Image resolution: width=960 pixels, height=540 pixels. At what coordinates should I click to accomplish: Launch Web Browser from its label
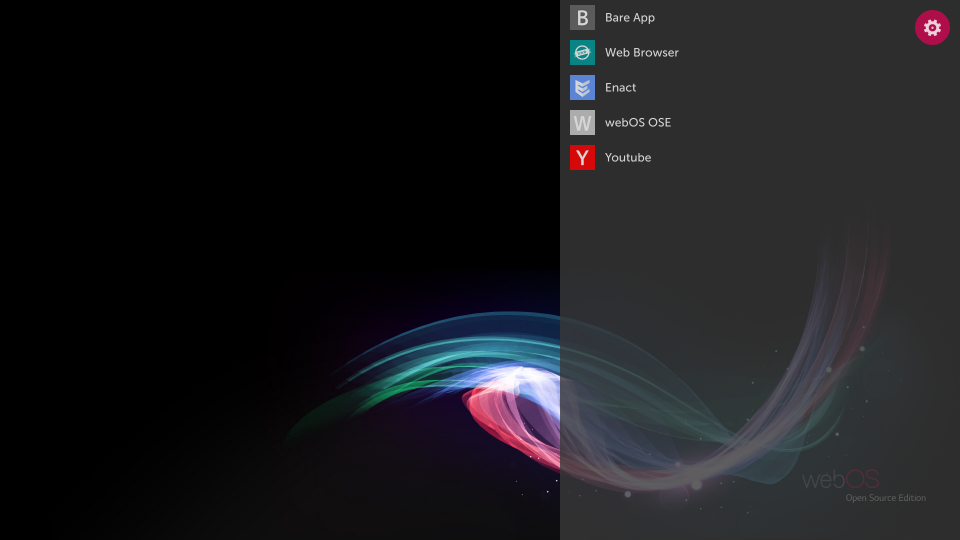[x=642, y=53]
